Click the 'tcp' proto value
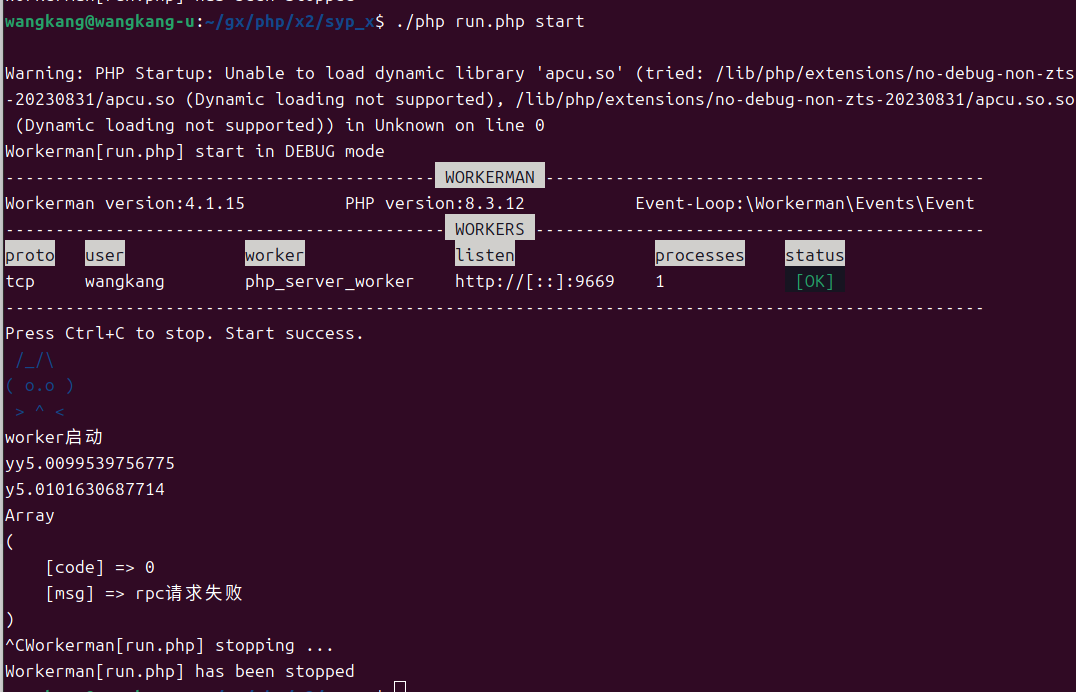Image resolution: width=1076 pixels, height=692 pixels. click(x=20, y=281)
